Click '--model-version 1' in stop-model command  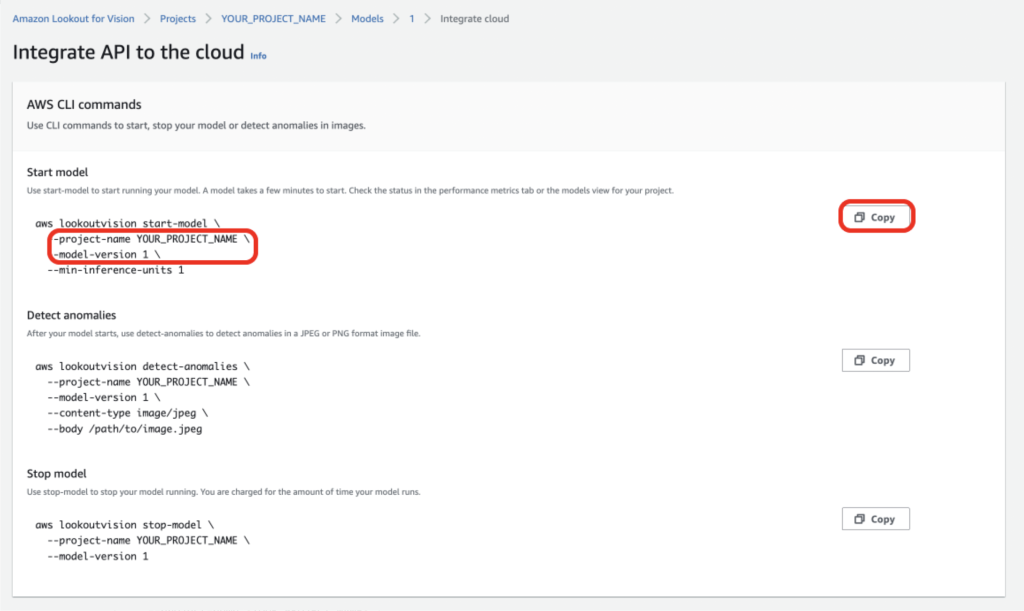click(x=98, y=556)
